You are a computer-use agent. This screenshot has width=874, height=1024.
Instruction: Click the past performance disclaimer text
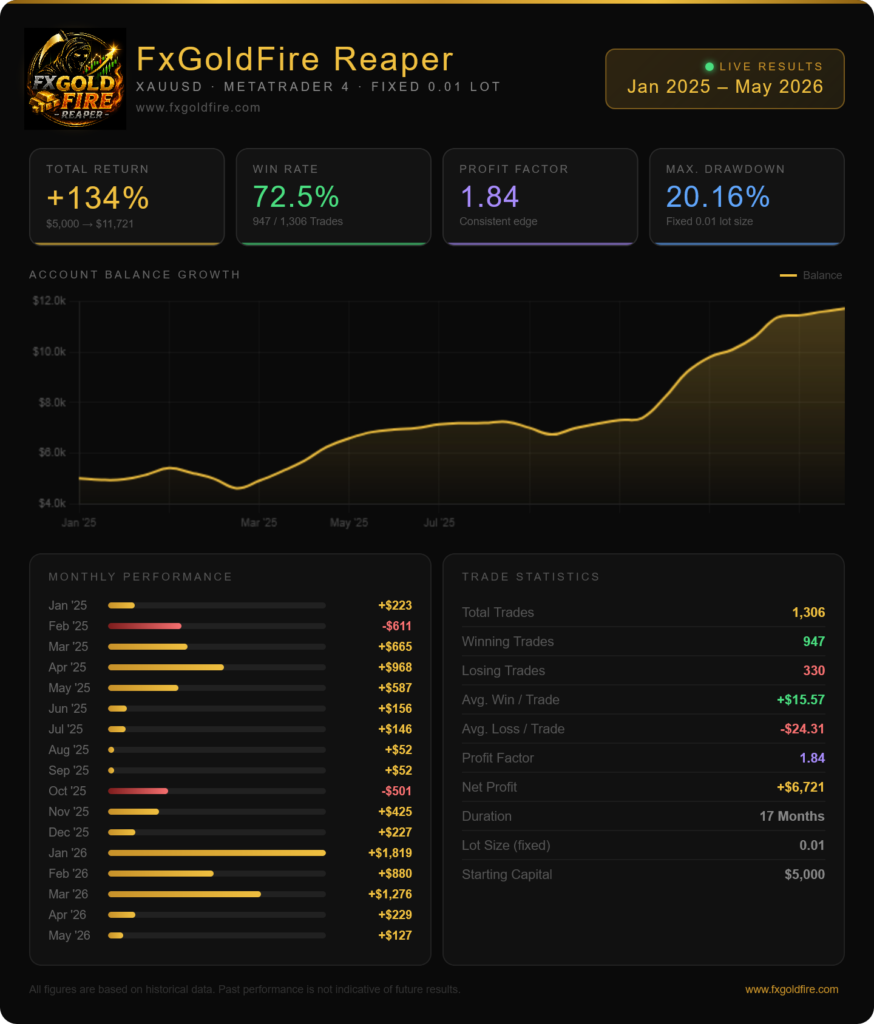[244, 989]
